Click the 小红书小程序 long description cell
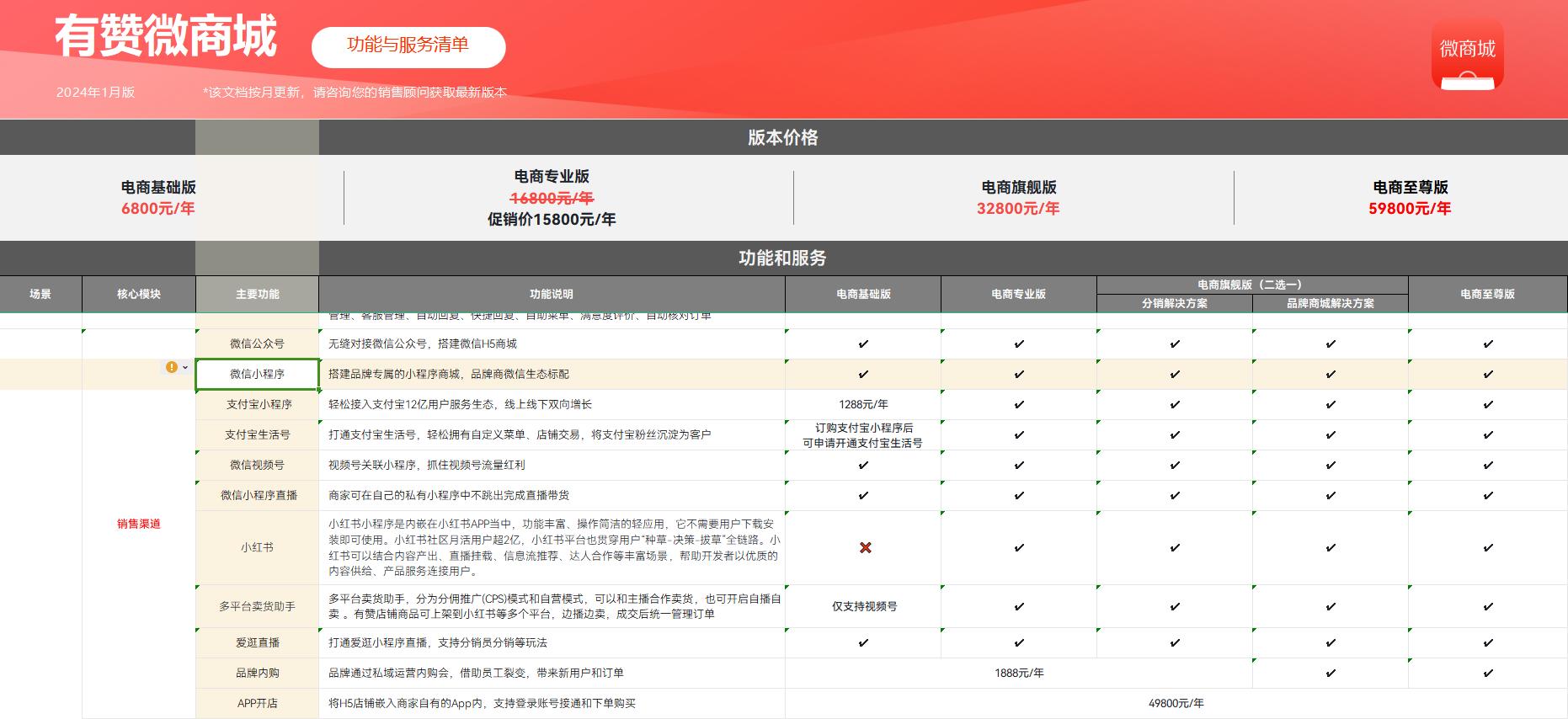 click(552, 547)
